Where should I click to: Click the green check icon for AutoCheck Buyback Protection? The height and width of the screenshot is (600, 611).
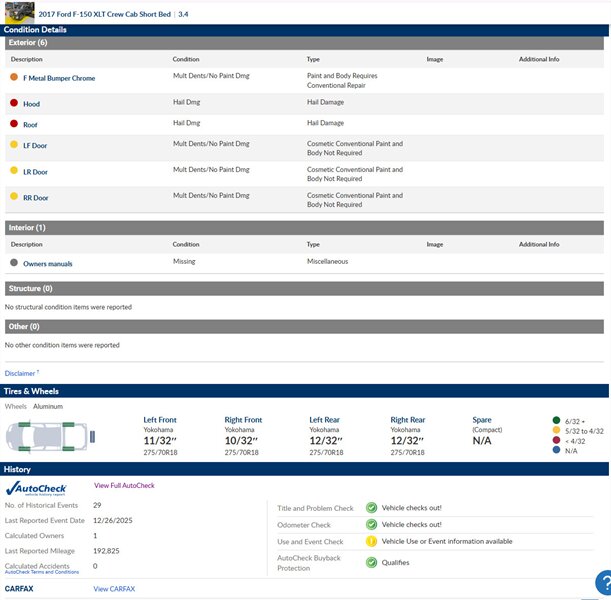(371, 563)
